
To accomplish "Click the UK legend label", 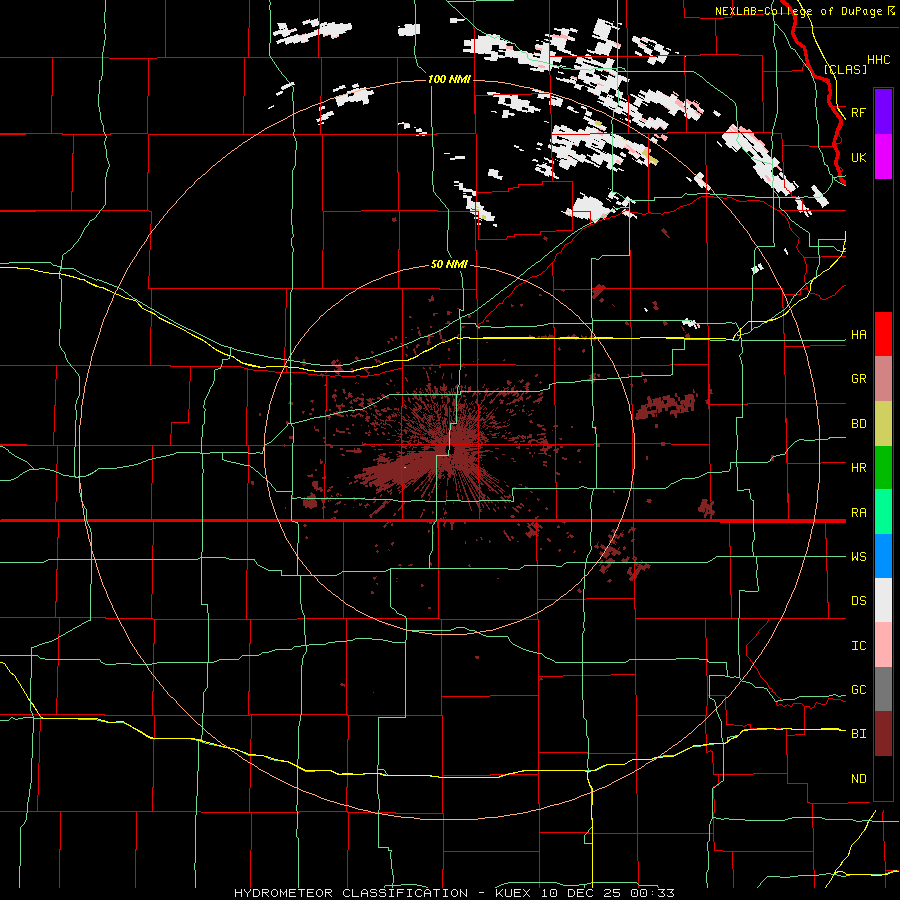I will (x=858, y=157).
